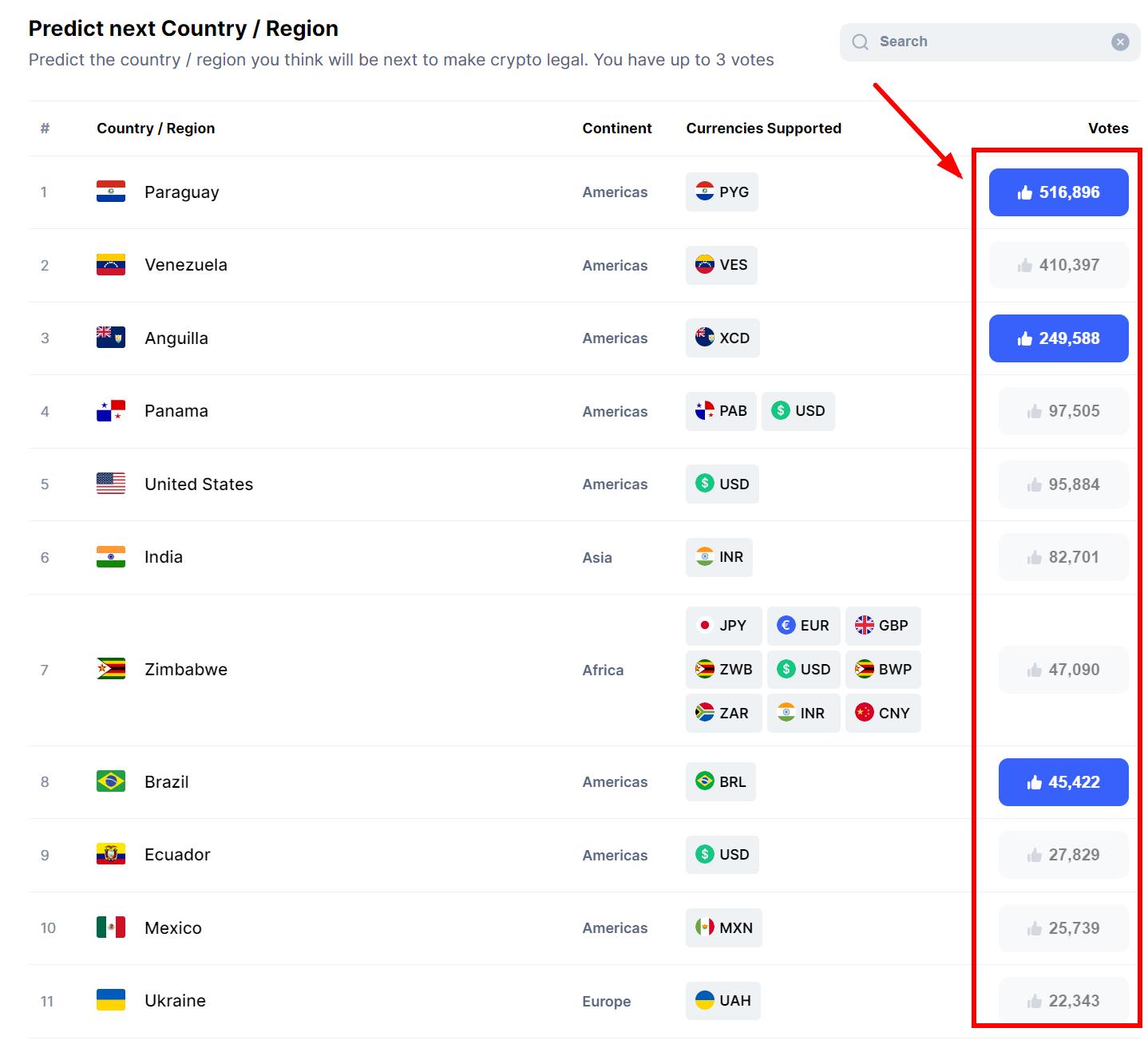Clear search with the X icon
Viewport: 1148px width, 1040px height.
[1120, 42]
